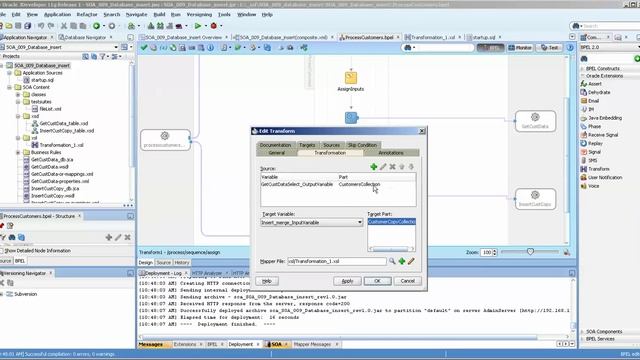This screenshot has height=360, width=640.
Task: Select startup.sql in project tree
Action: [42, 80]
